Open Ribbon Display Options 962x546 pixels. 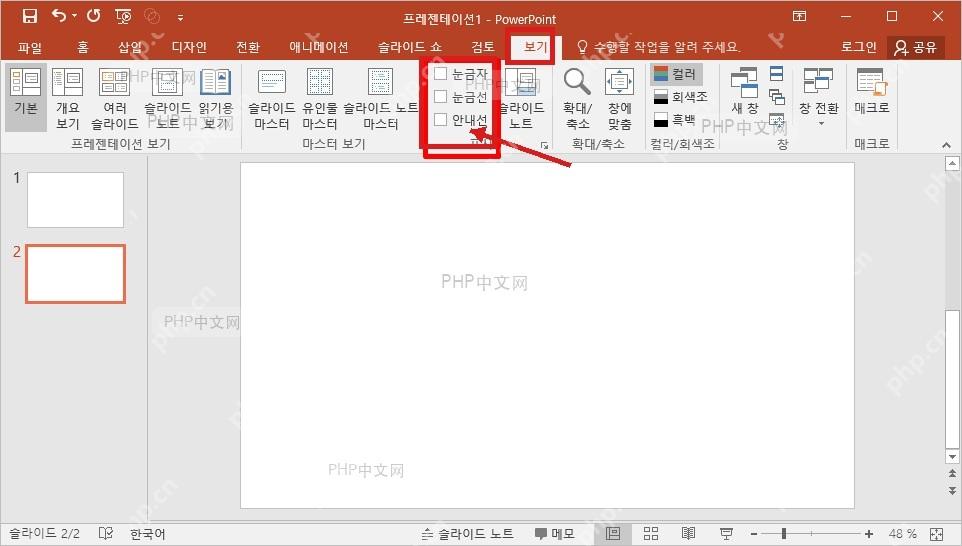pyautogui.click(x=799, y=16)
